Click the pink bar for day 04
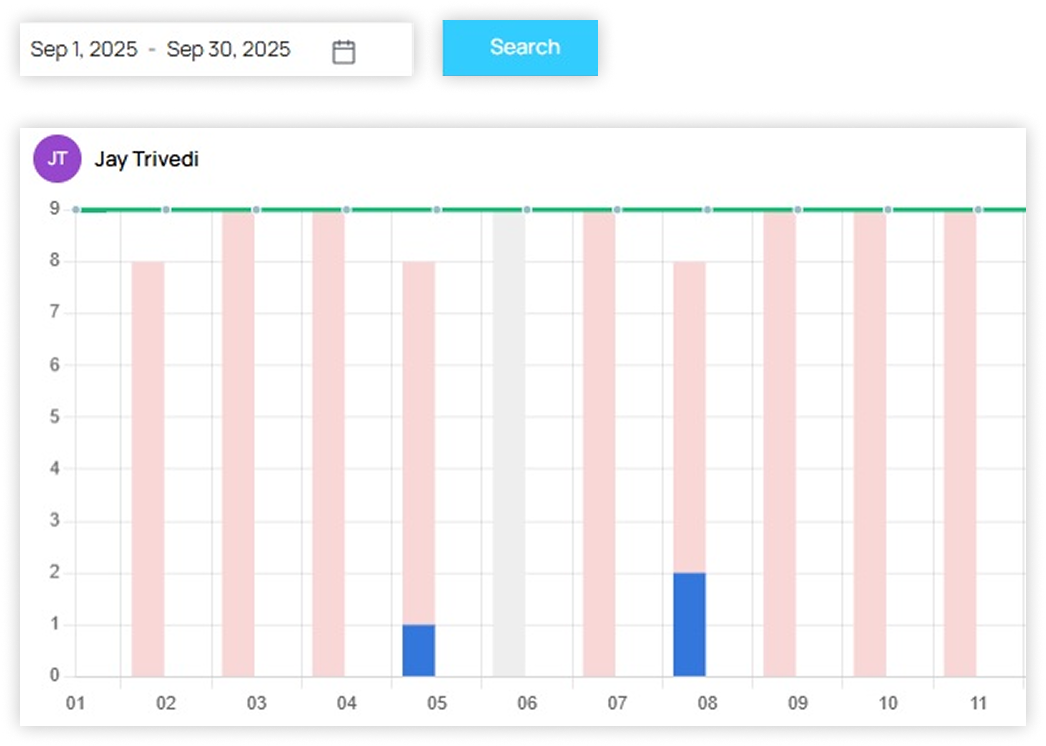The height and width of the screenshot is (746, 1046). pyautogui.click(x=328, y=444)
